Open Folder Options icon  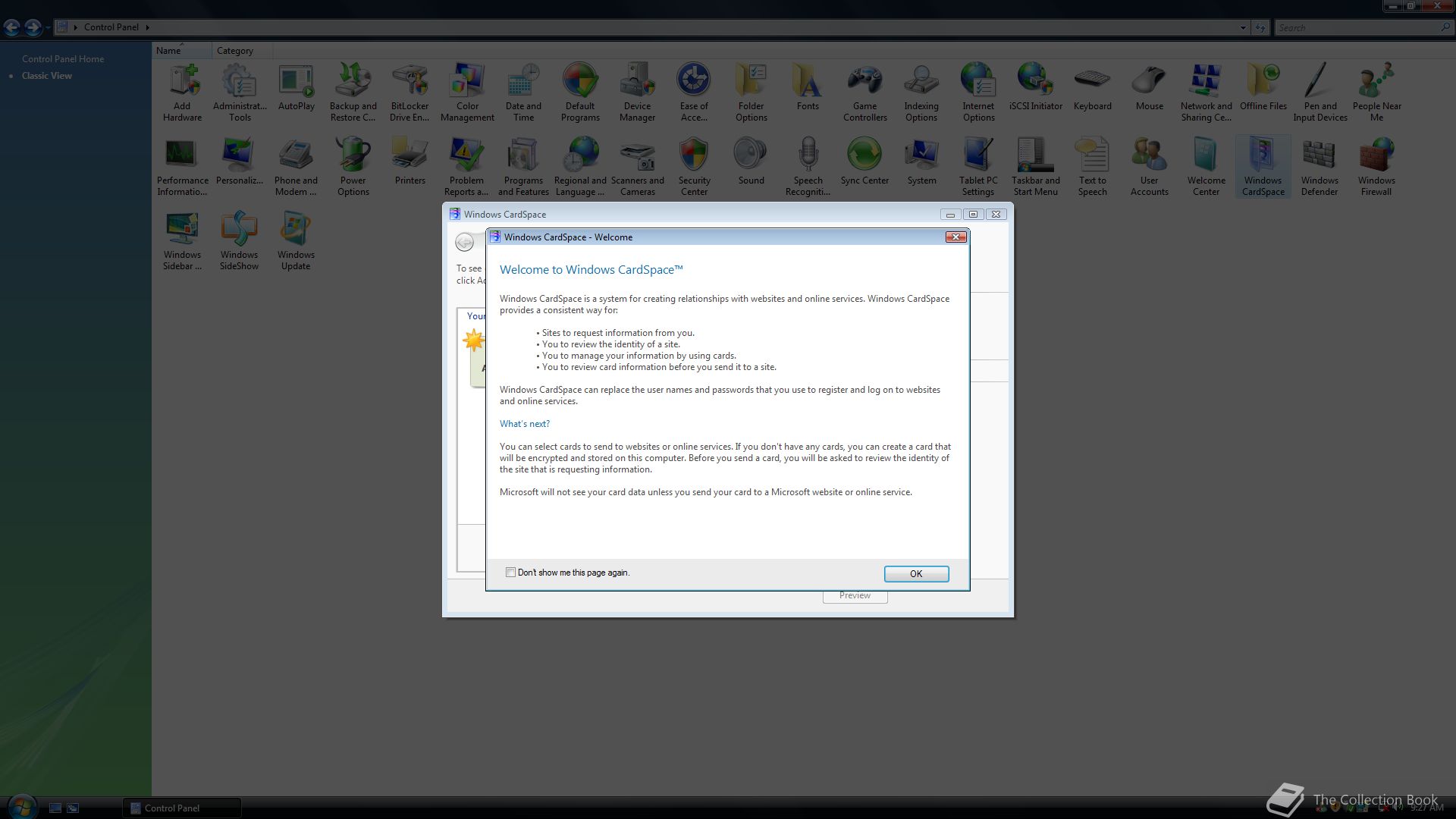[x=751, y=93]
